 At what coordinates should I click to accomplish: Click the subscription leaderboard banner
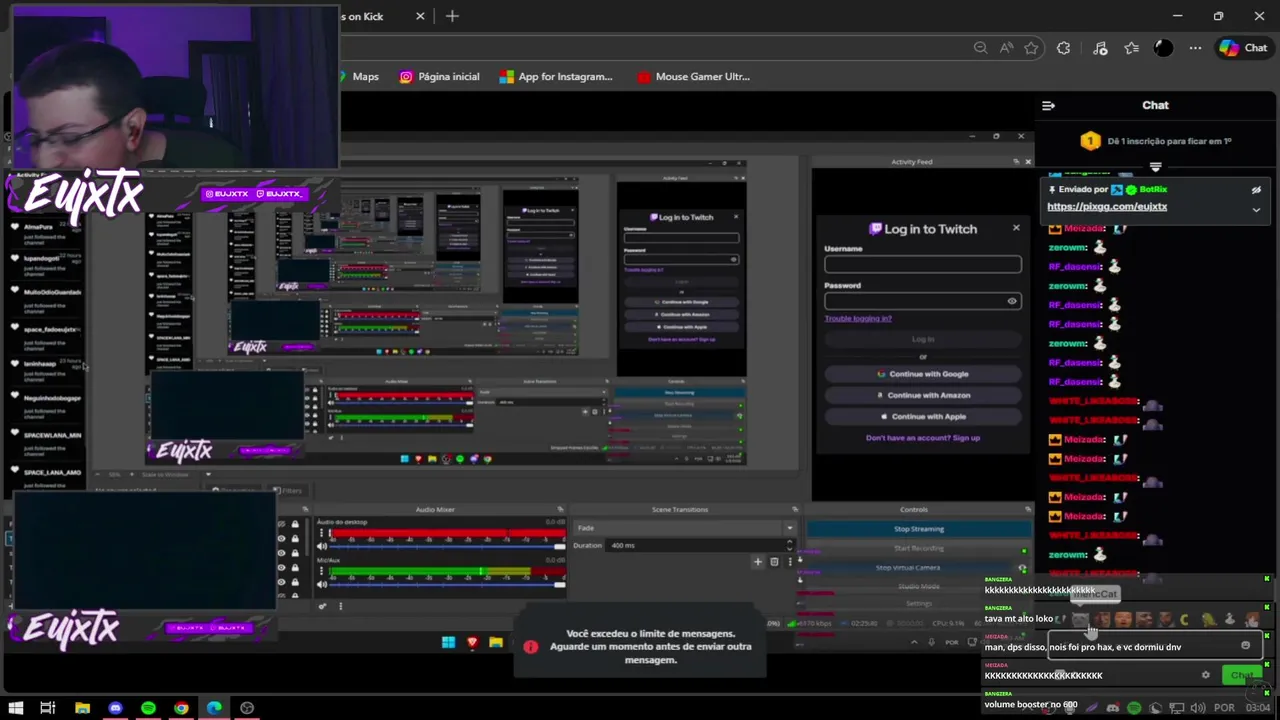point(1155,141)
